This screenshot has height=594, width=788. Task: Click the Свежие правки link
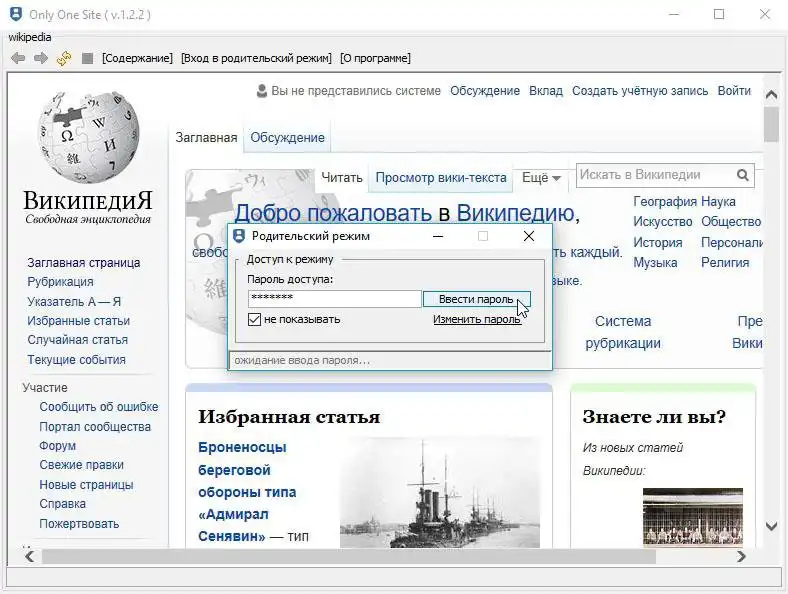pos(81,465)
